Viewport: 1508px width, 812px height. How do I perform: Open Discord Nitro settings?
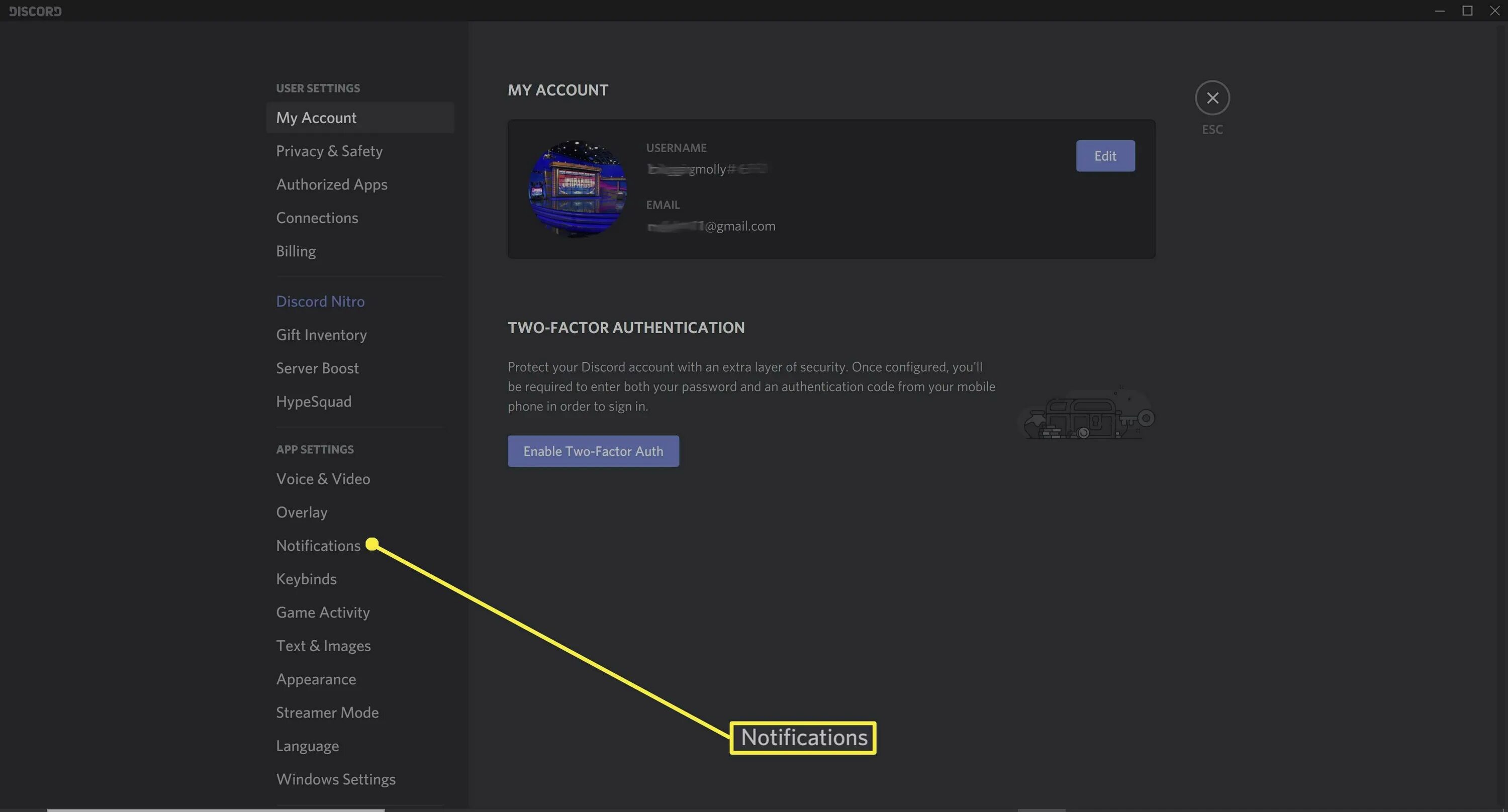pyautogui.click(x=320, y=301)
